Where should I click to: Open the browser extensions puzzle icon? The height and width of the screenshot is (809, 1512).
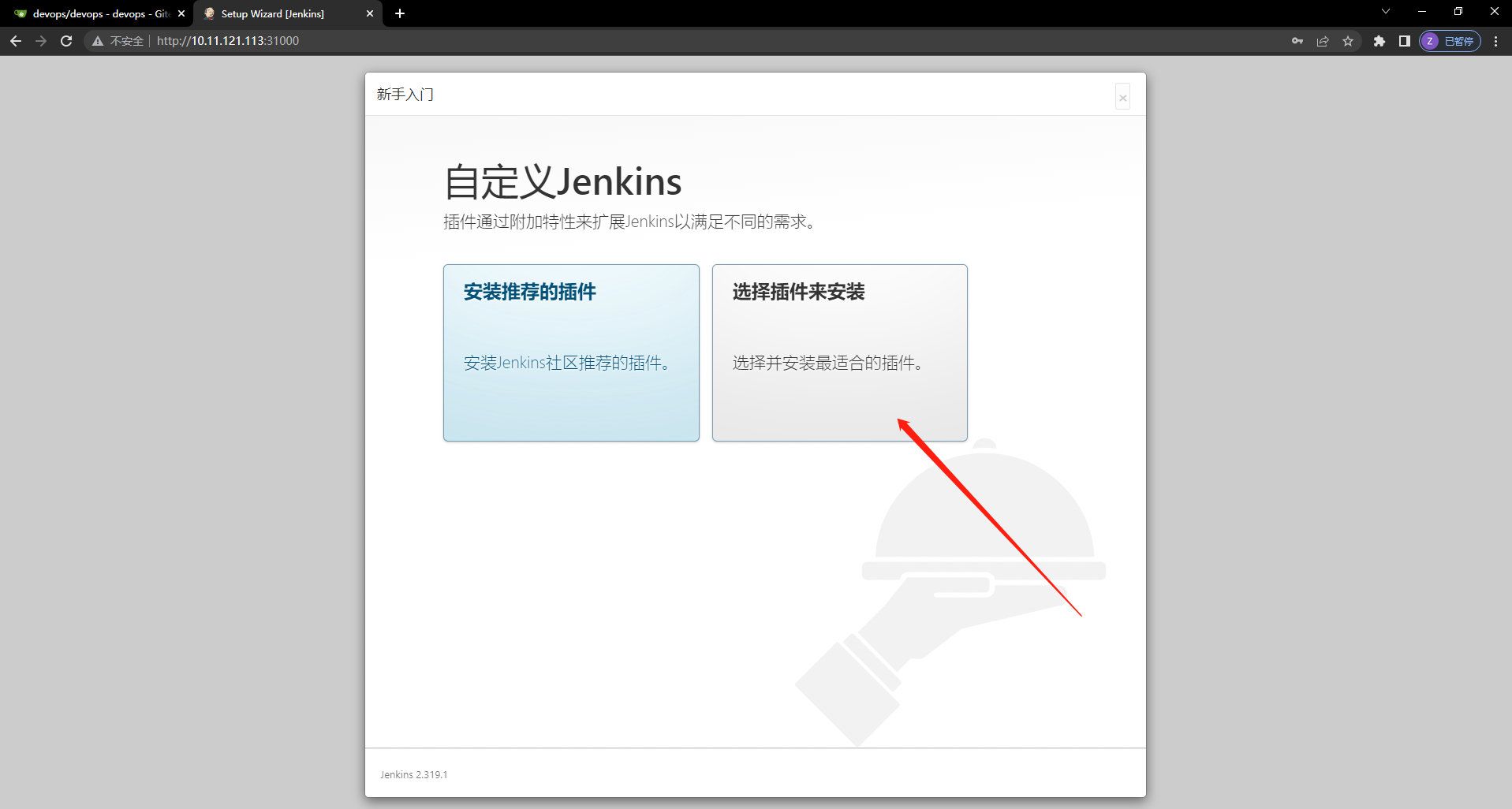(1379, 41)
